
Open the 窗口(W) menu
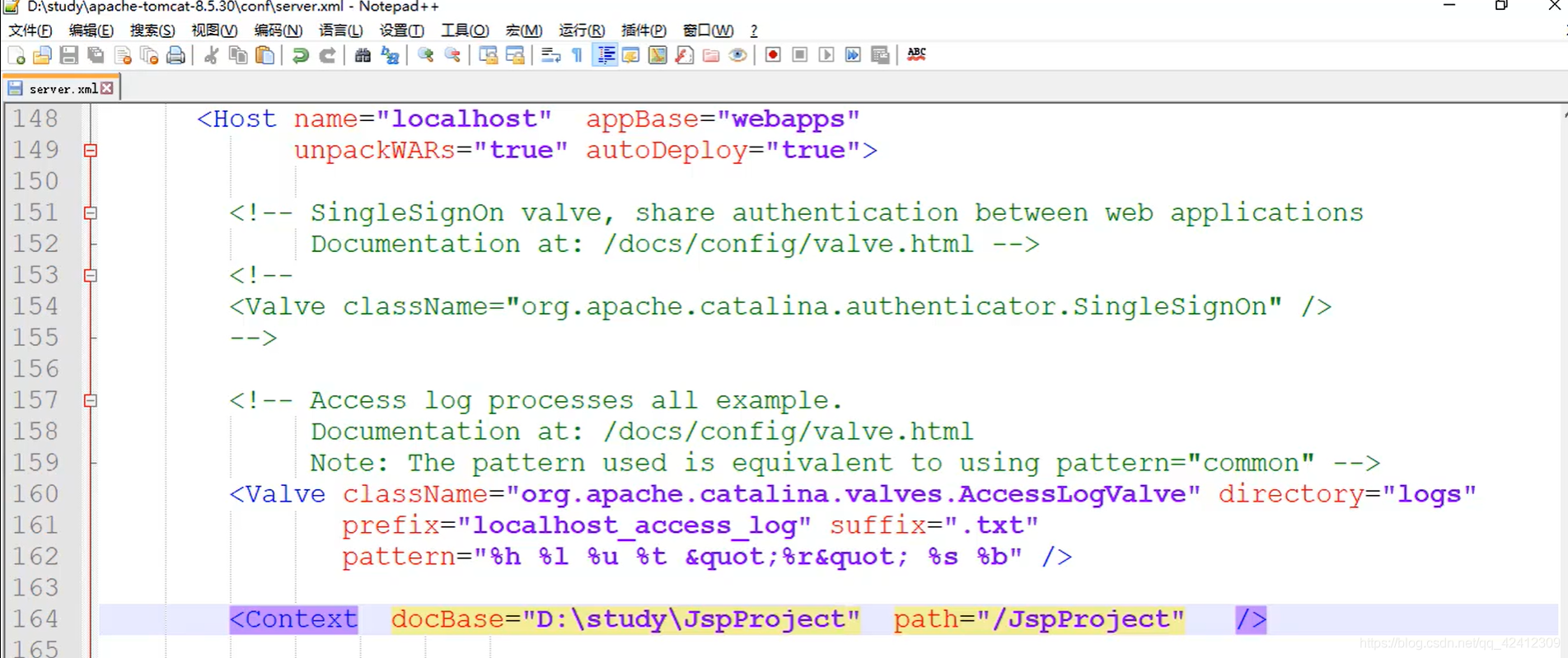pos(708,30)
